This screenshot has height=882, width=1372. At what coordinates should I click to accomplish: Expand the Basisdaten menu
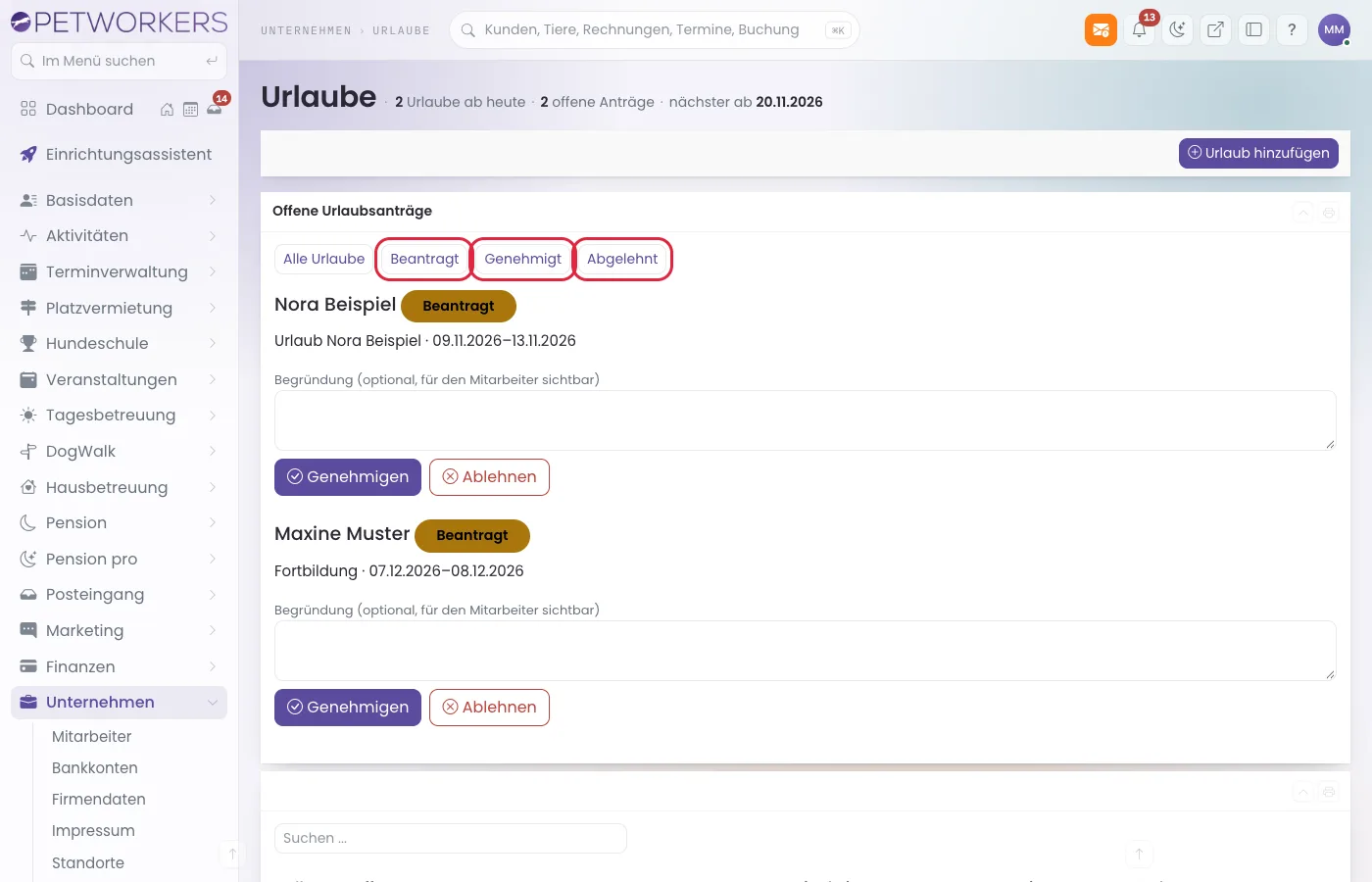tap(119, 200)
